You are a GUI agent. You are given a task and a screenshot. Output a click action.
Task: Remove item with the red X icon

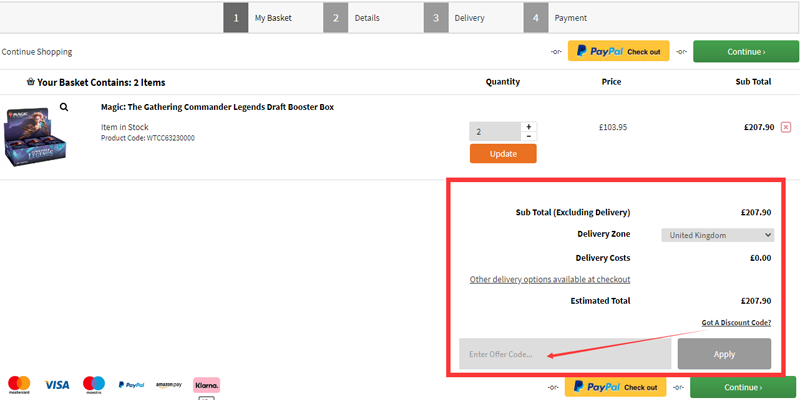click(x=786, y=127)
